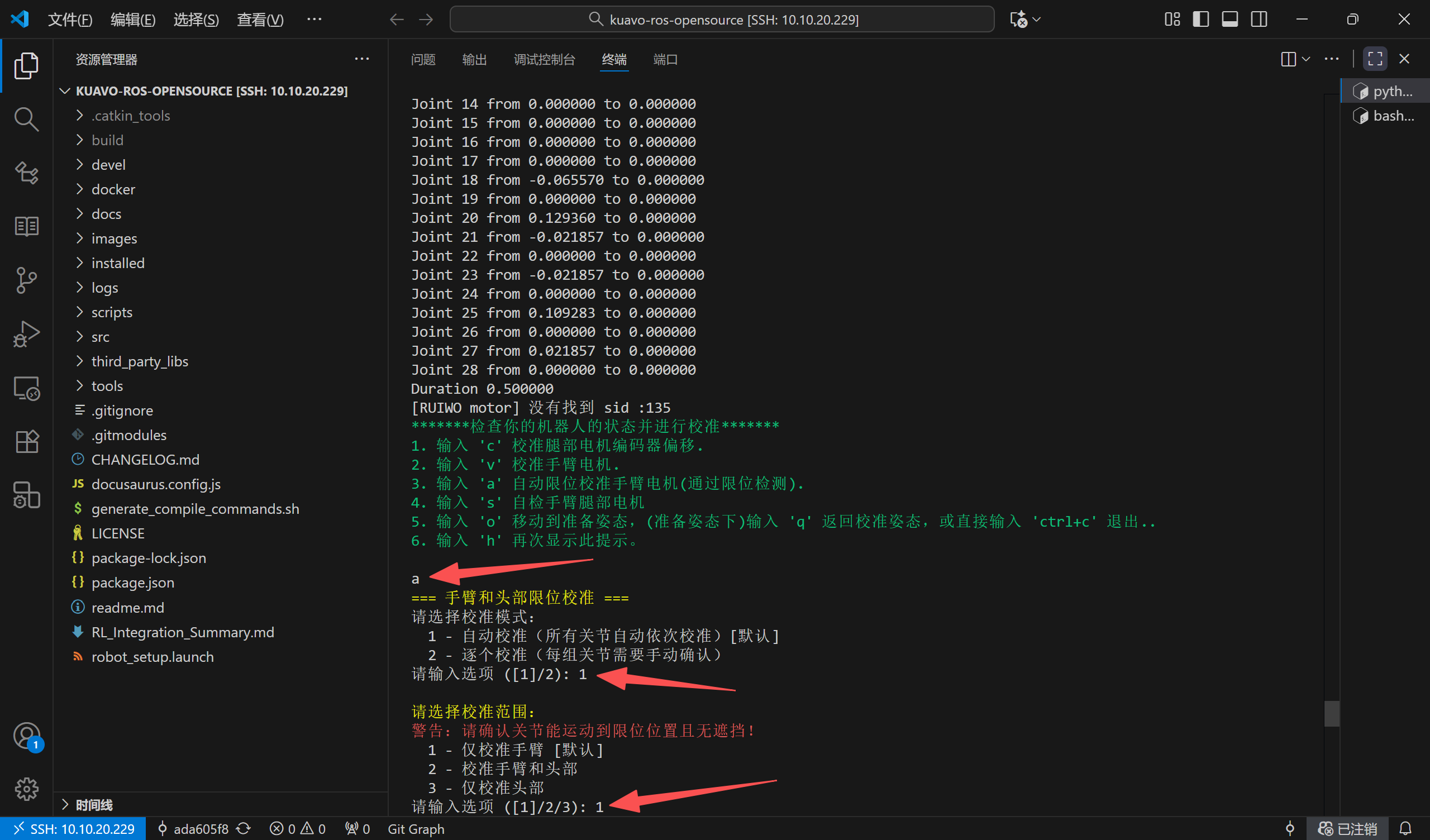Open the Search view in activity bar

click(x=26, y=119)
